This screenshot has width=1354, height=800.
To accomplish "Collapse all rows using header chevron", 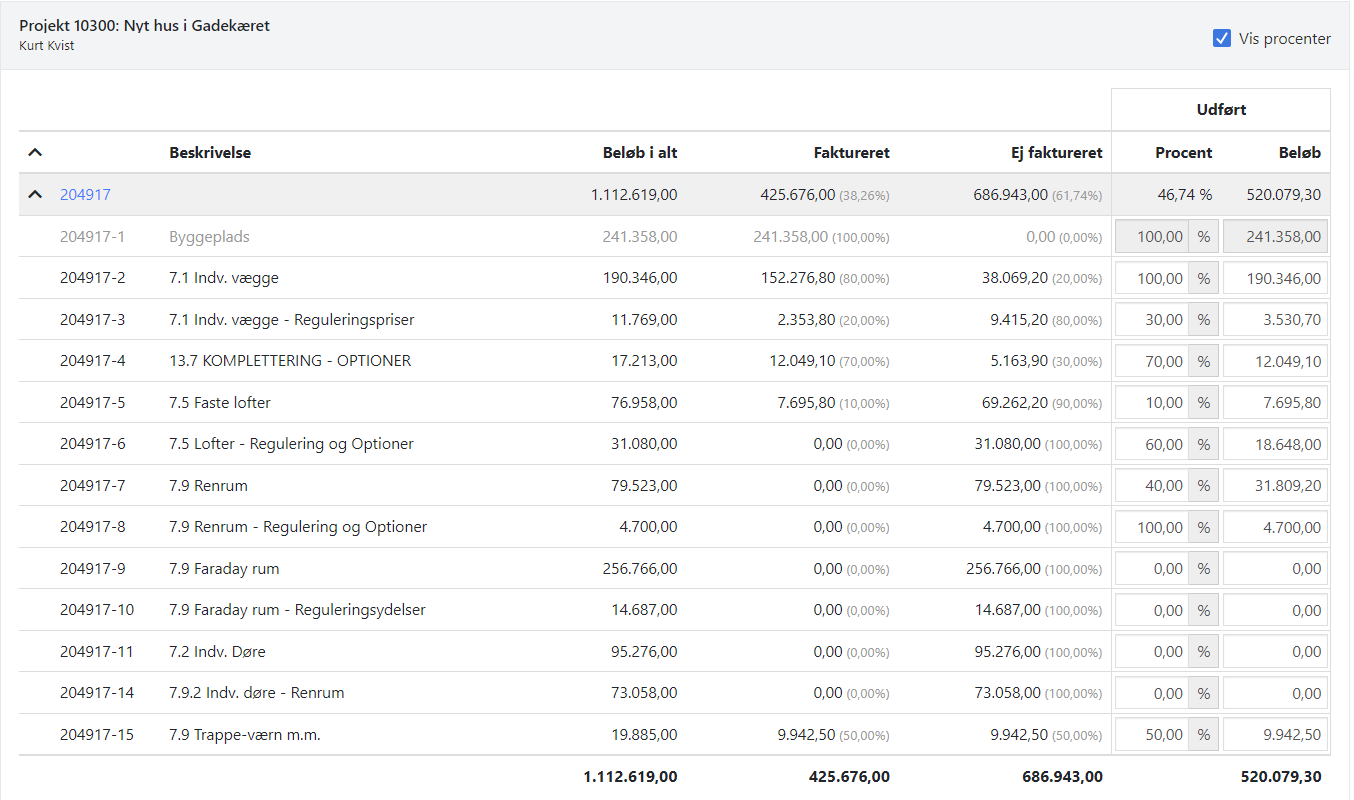I will tap(35, 153).
